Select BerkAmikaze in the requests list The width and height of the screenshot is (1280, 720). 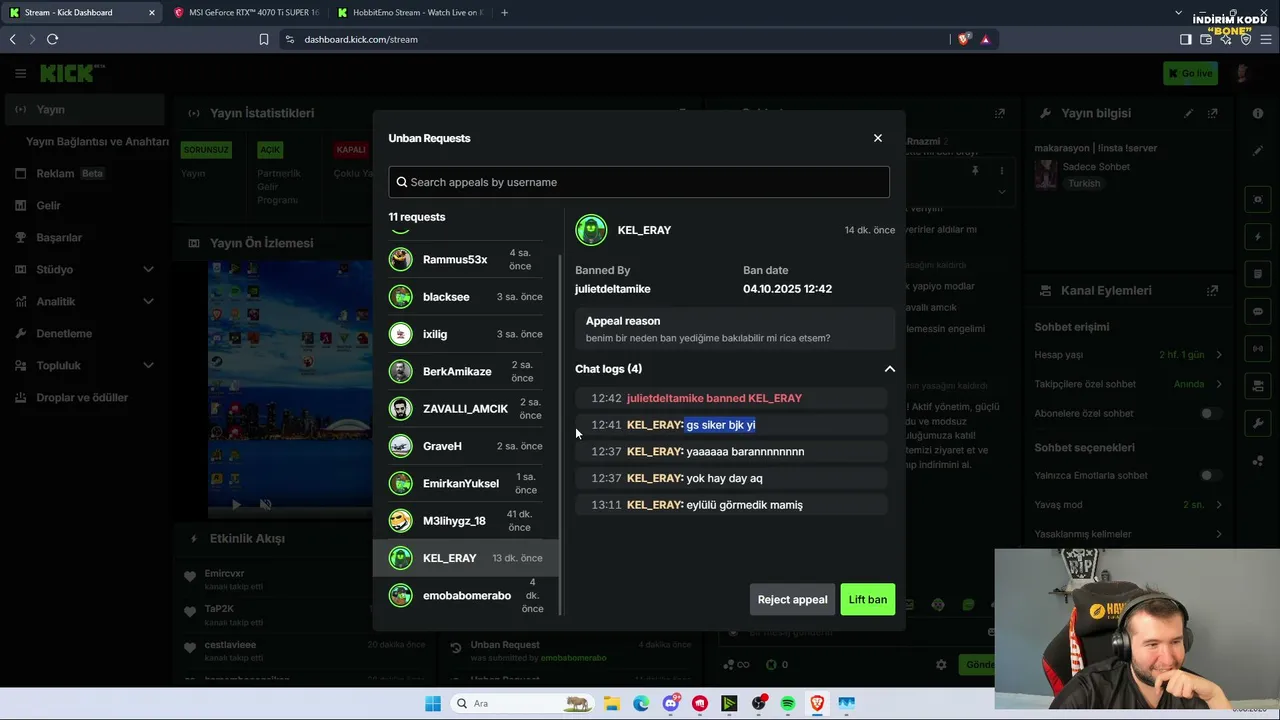(466, 371)
